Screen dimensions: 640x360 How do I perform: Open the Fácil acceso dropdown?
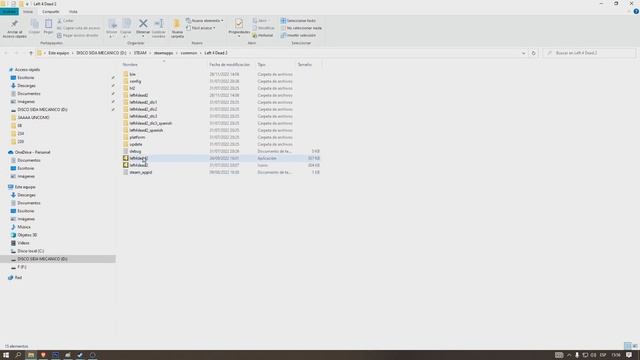(x=200, y=28)
